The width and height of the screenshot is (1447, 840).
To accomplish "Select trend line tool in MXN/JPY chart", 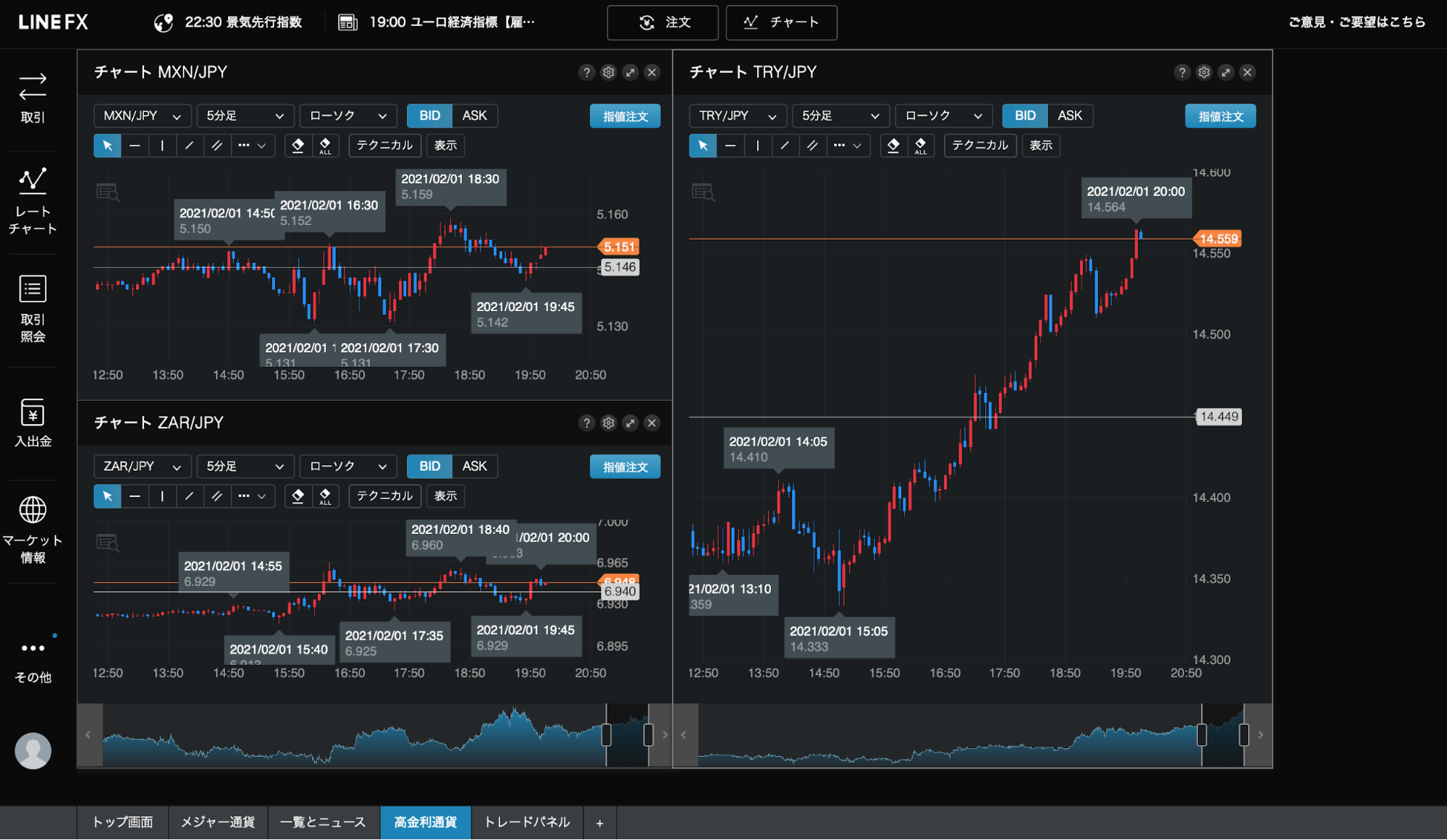I will pos(190,145).
